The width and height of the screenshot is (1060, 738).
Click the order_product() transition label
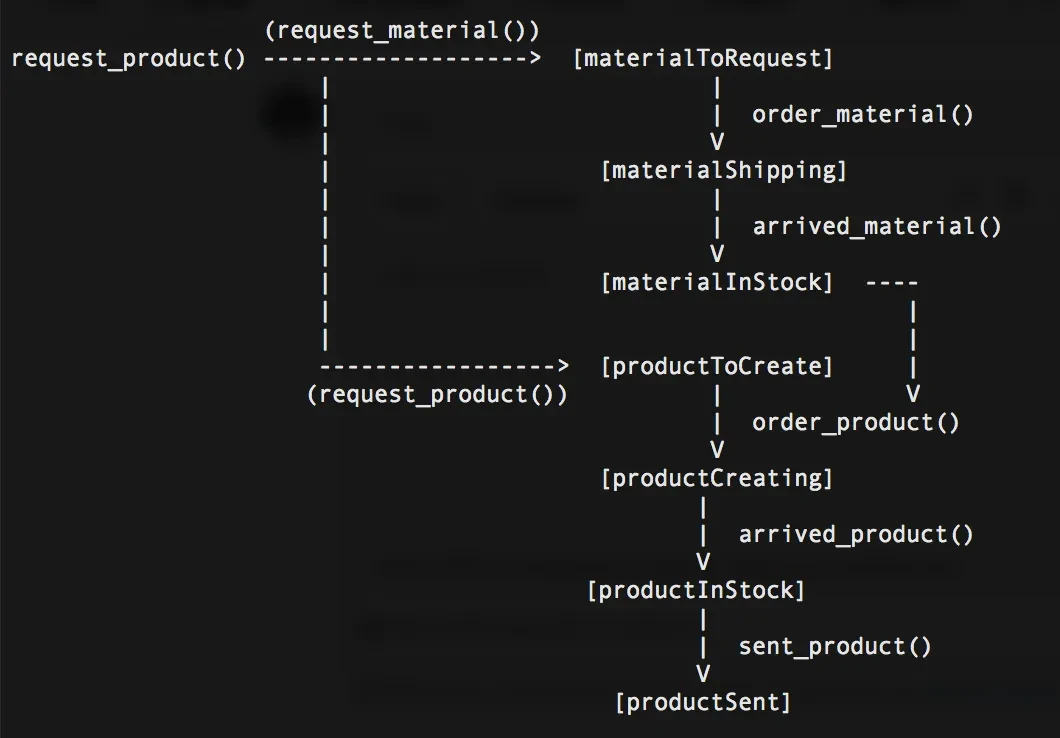tap(855, 422)
